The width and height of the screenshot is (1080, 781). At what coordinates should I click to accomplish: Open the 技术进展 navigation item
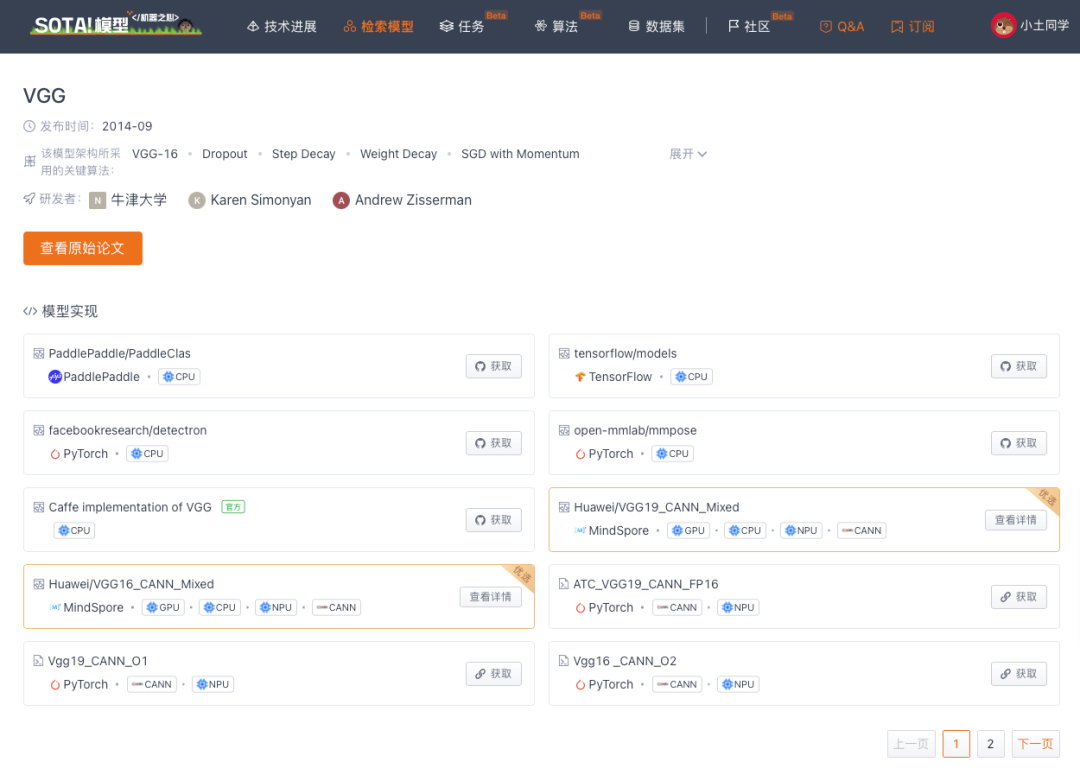click(282, 26)
